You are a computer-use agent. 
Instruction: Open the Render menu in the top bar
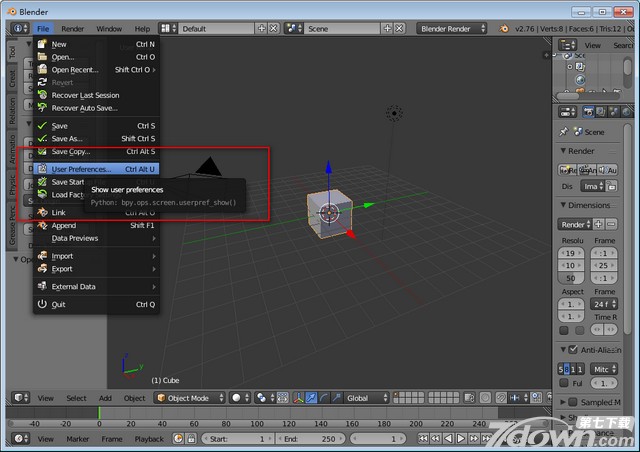[72, 29]
